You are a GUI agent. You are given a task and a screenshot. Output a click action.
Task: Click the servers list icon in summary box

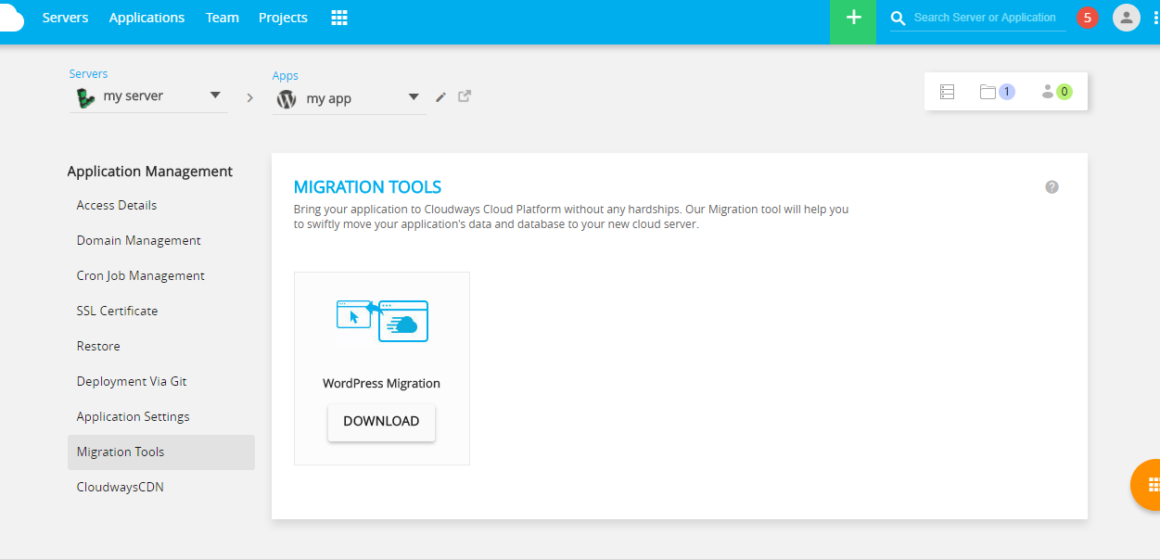tap(947, 92)
